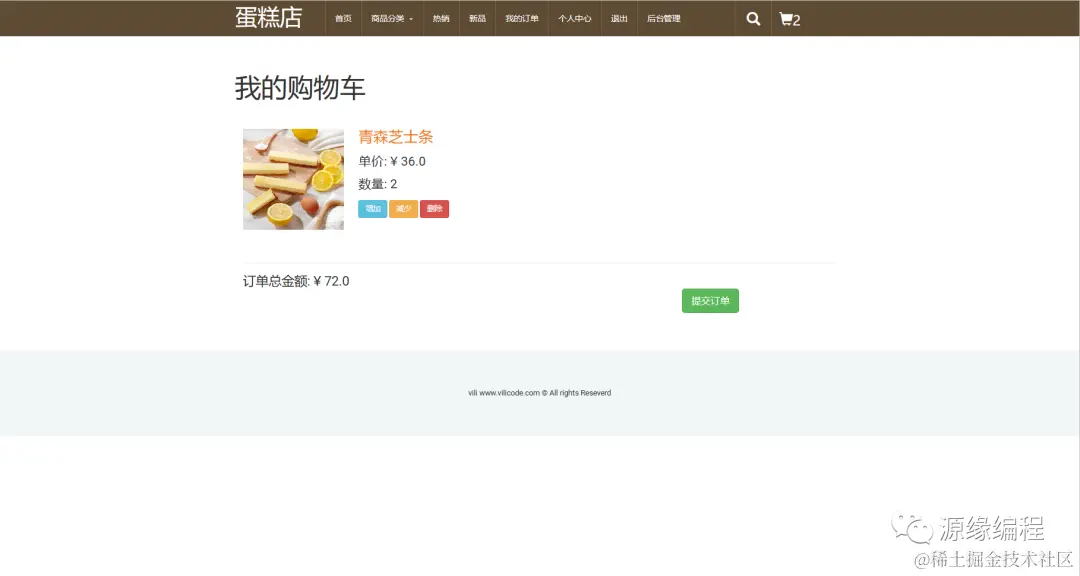
Task: Click the yellow 减少 button to reduce quantity
Action: point(403,208)
